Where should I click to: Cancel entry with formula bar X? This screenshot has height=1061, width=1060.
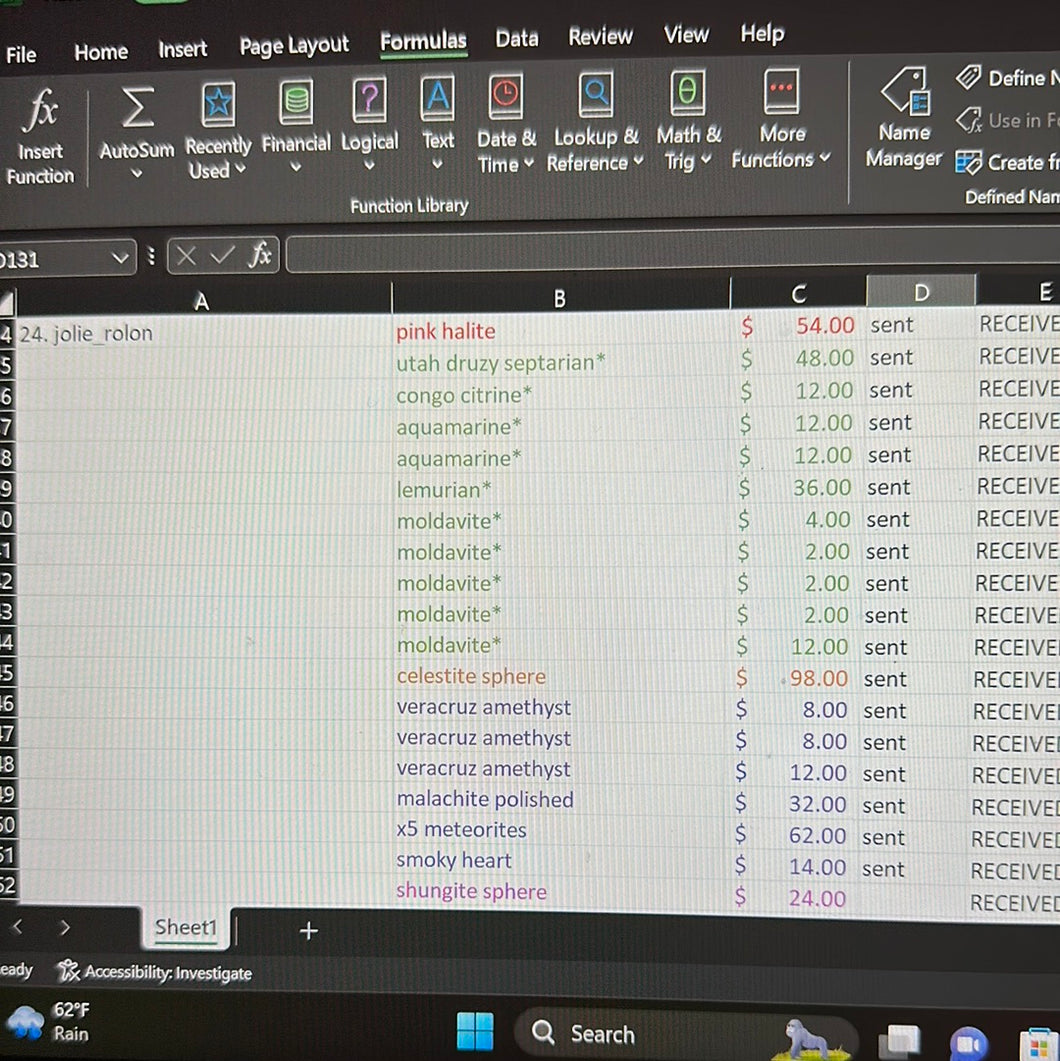(x=186, y=256)
